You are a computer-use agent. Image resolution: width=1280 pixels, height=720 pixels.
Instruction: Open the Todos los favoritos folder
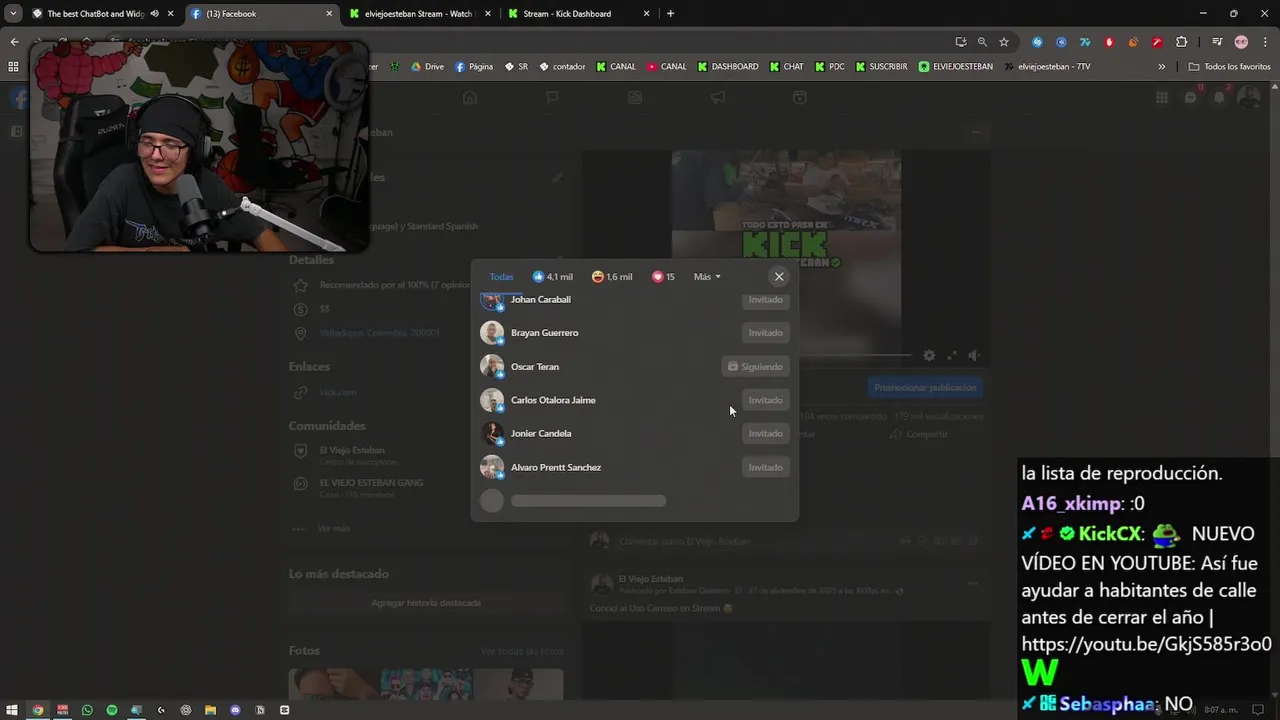(x=1229, y=67)
